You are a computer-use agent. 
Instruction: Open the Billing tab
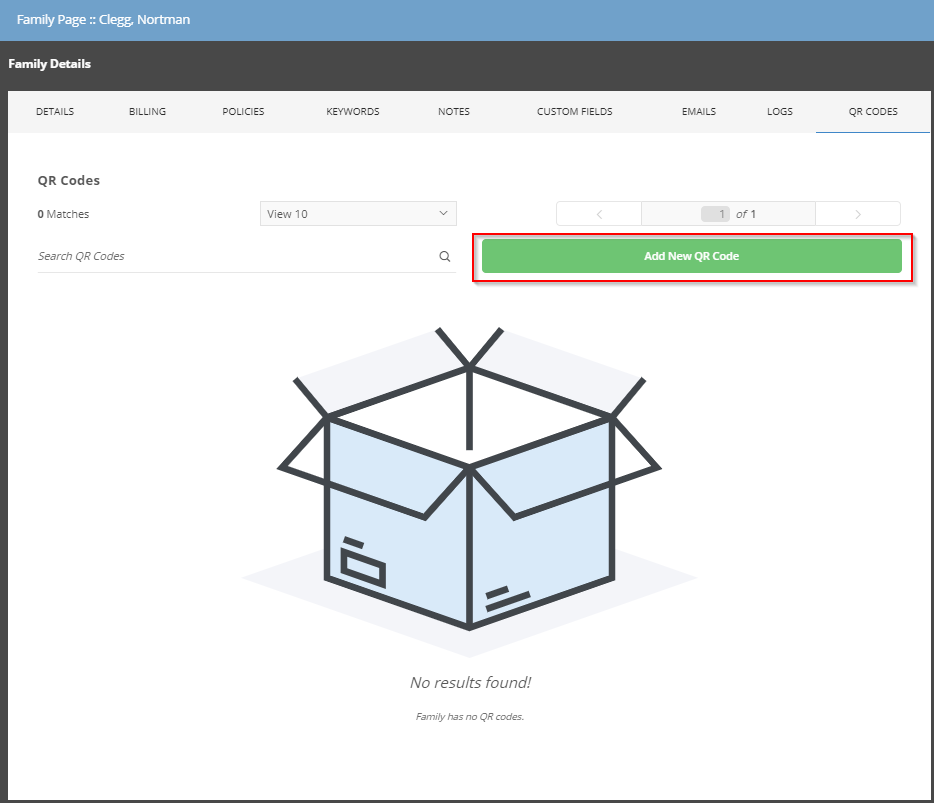tap(147, 112)
